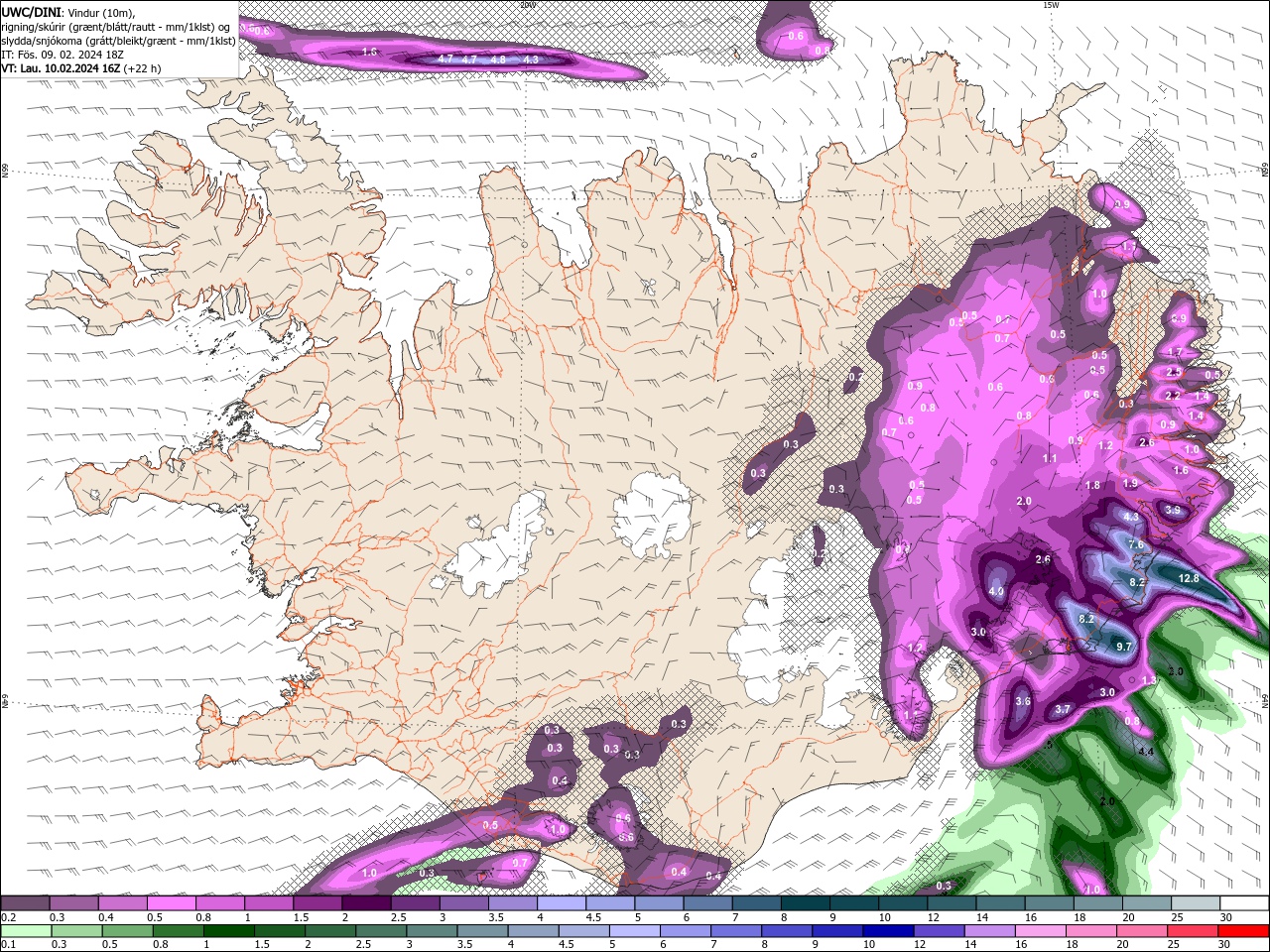Pick the pale green 0.1 swatch in the rain legend
Screen dimensions: 1270x952
coord(25,930)
